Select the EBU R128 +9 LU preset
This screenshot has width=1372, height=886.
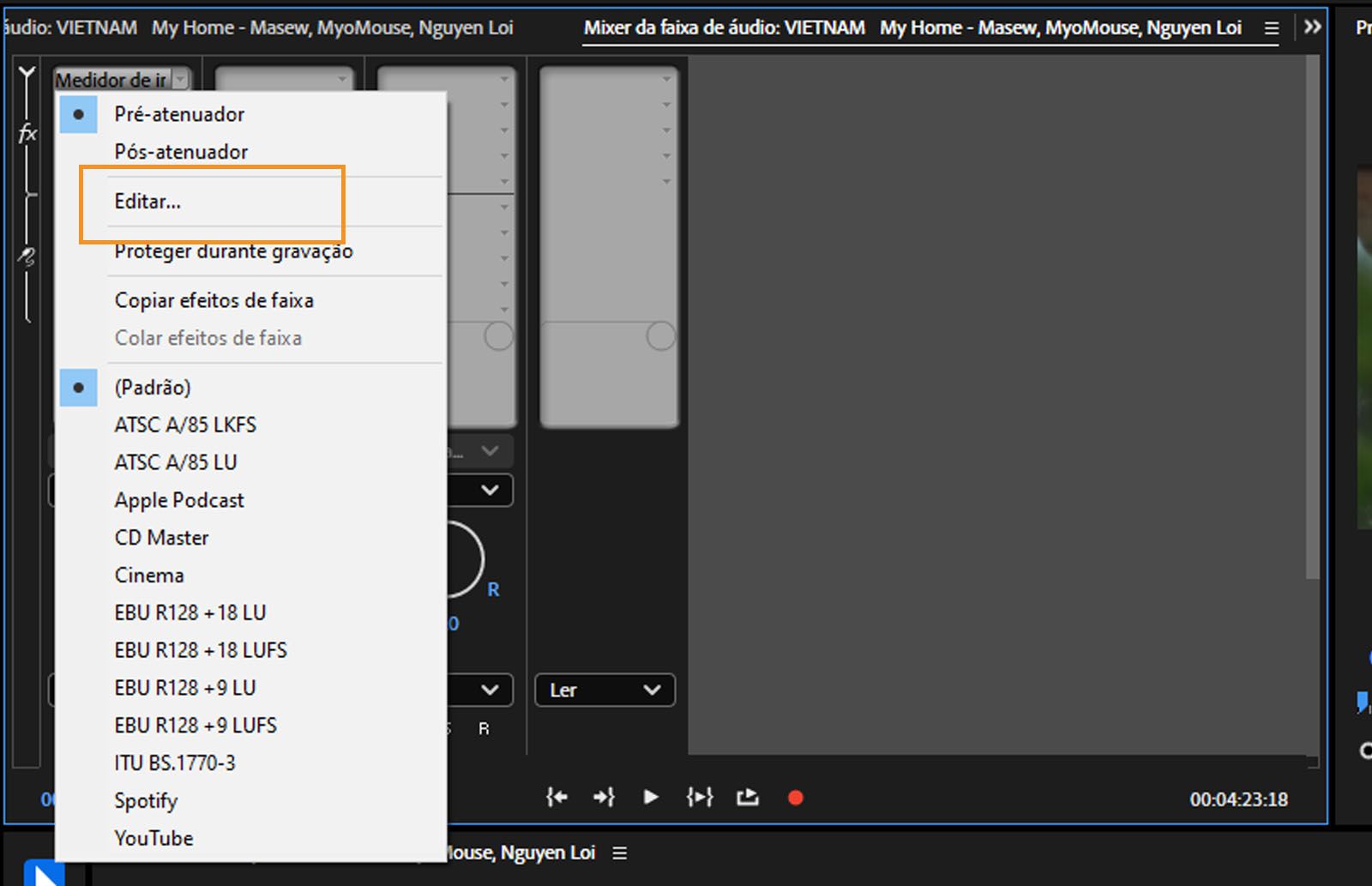[x=250, y=688]
